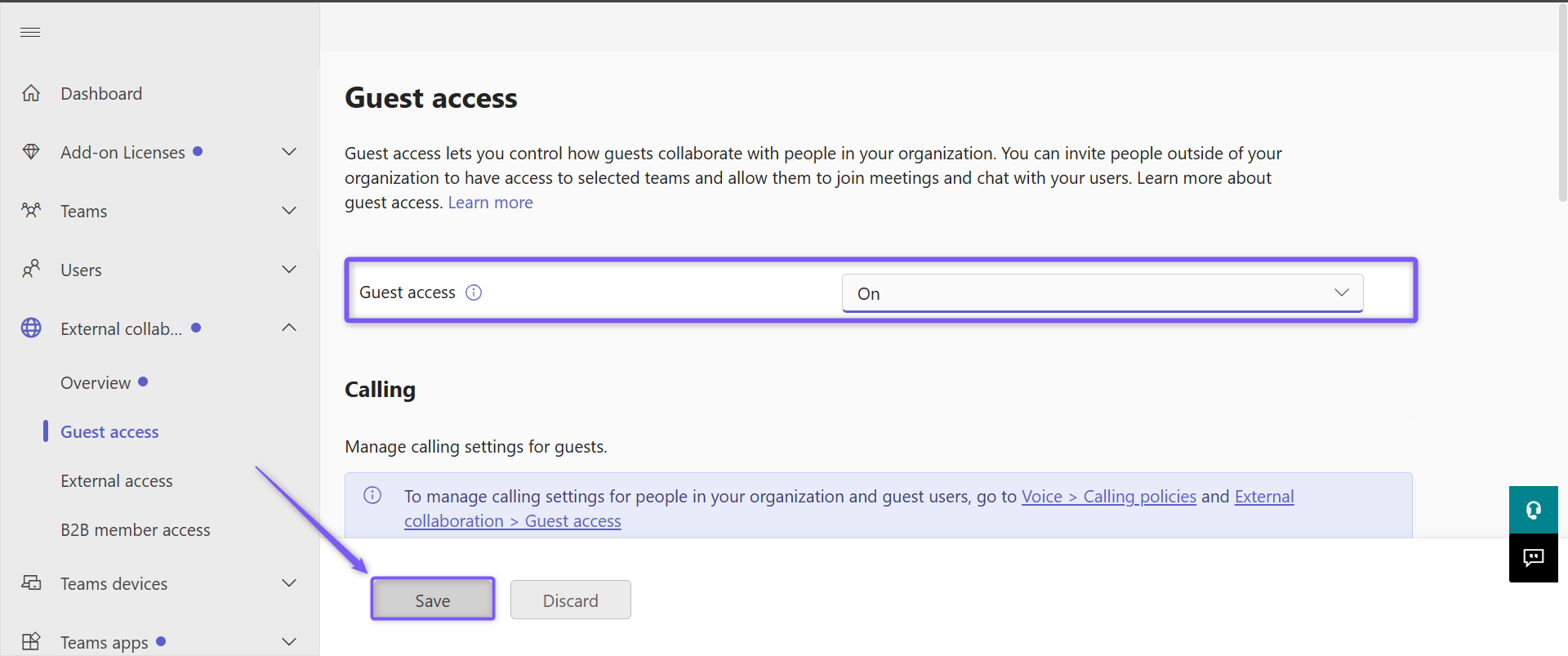This screenshot has width=1568, height=656.
Task: Collapse the External collaboration section
Action: coord(289,328)
